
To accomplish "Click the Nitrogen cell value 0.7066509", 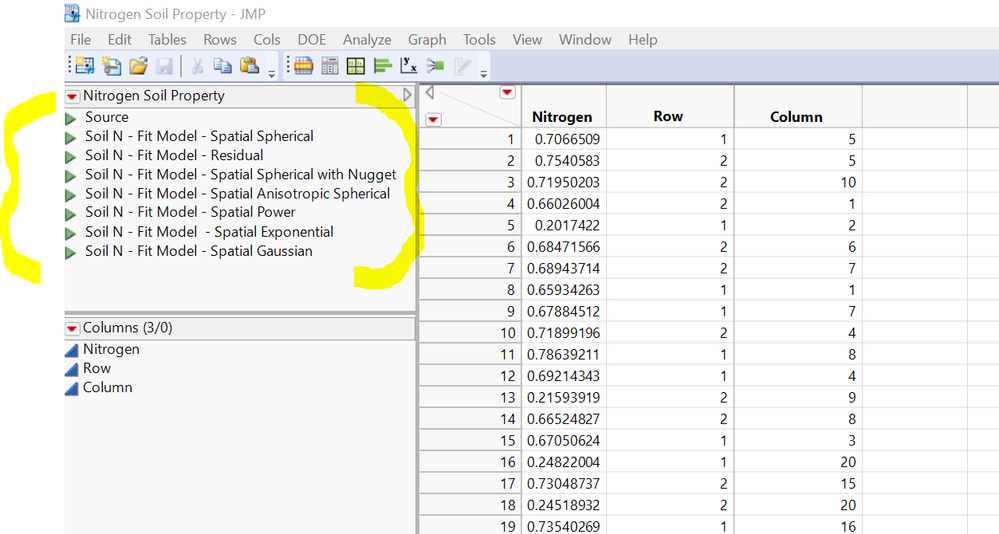I will tap(567, 139).
